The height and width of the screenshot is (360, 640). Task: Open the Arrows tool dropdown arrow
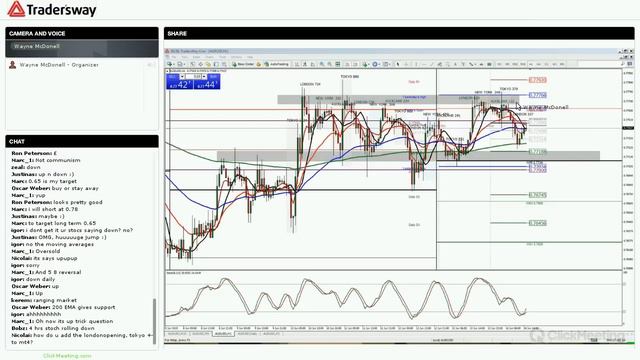[x=476, y=64]
